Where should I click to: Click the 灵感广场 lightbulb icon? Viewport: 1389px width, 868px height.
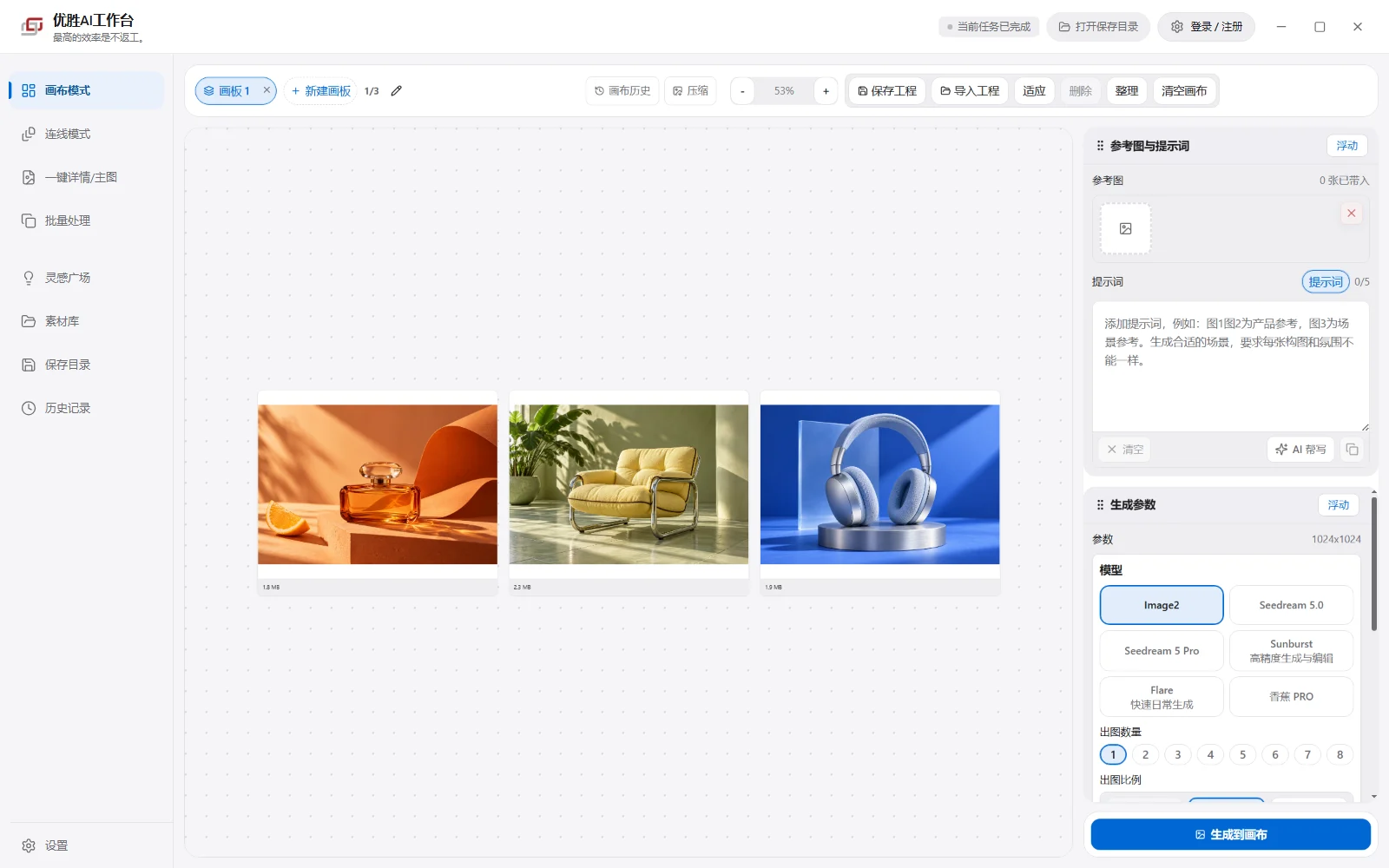coord(29,278)
